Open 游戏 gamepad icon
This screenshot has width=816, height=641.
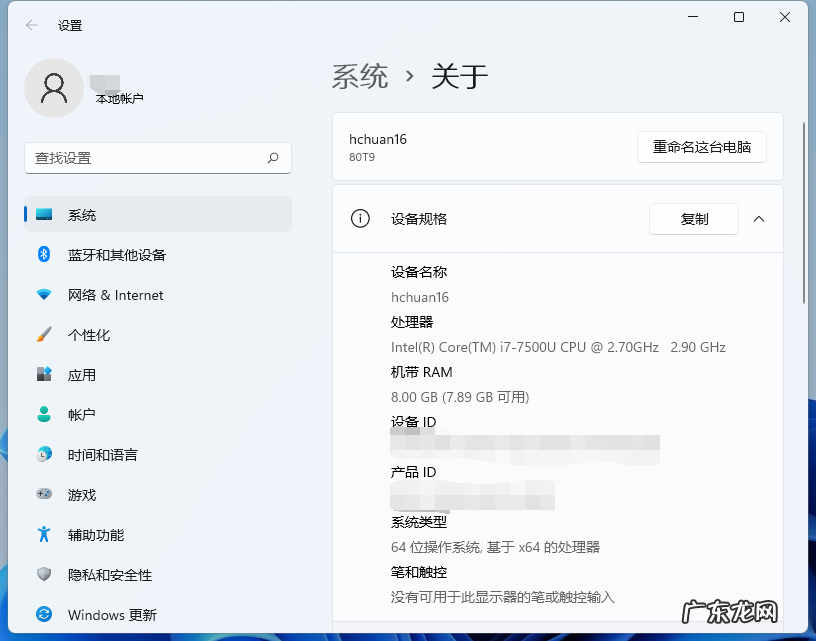(x=44, y=495)
